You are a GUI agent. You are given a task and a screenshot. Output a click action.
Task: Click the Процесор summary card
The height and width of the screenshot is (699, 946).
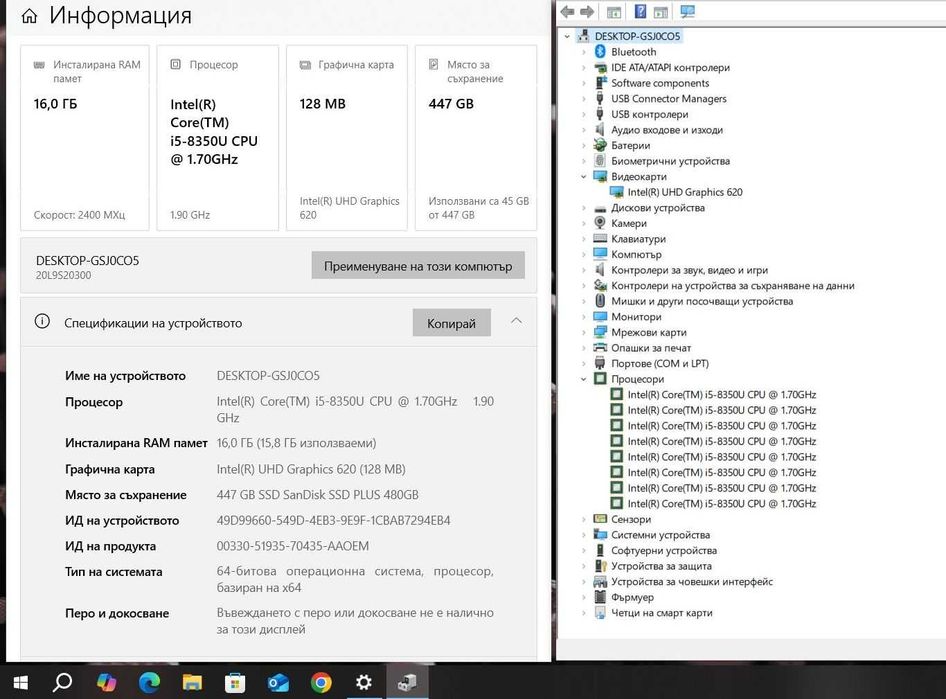tap(218, 138)
